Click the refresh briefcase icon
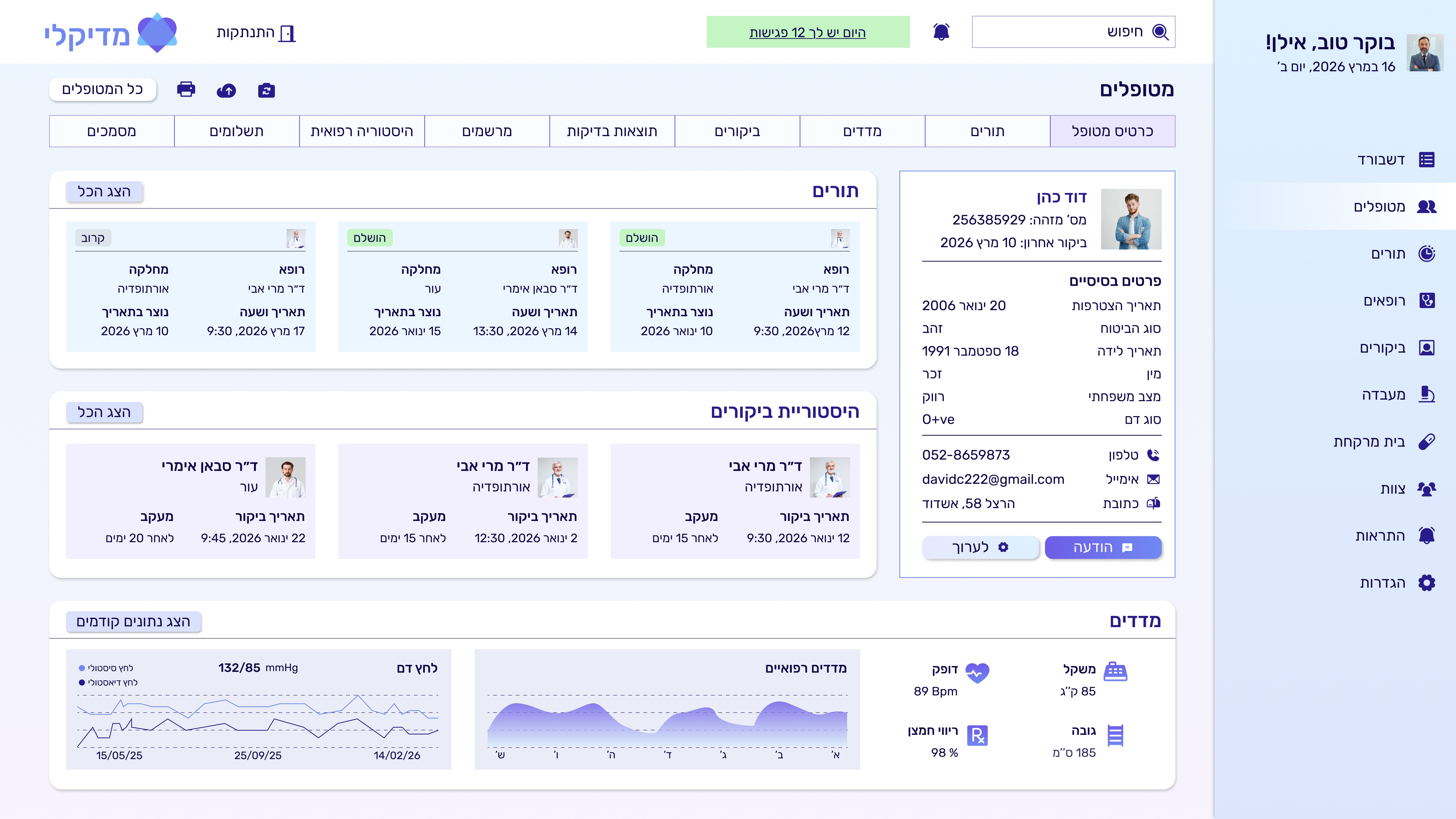Viewport: 1456px width, 819px height. [x=266, y=90]
